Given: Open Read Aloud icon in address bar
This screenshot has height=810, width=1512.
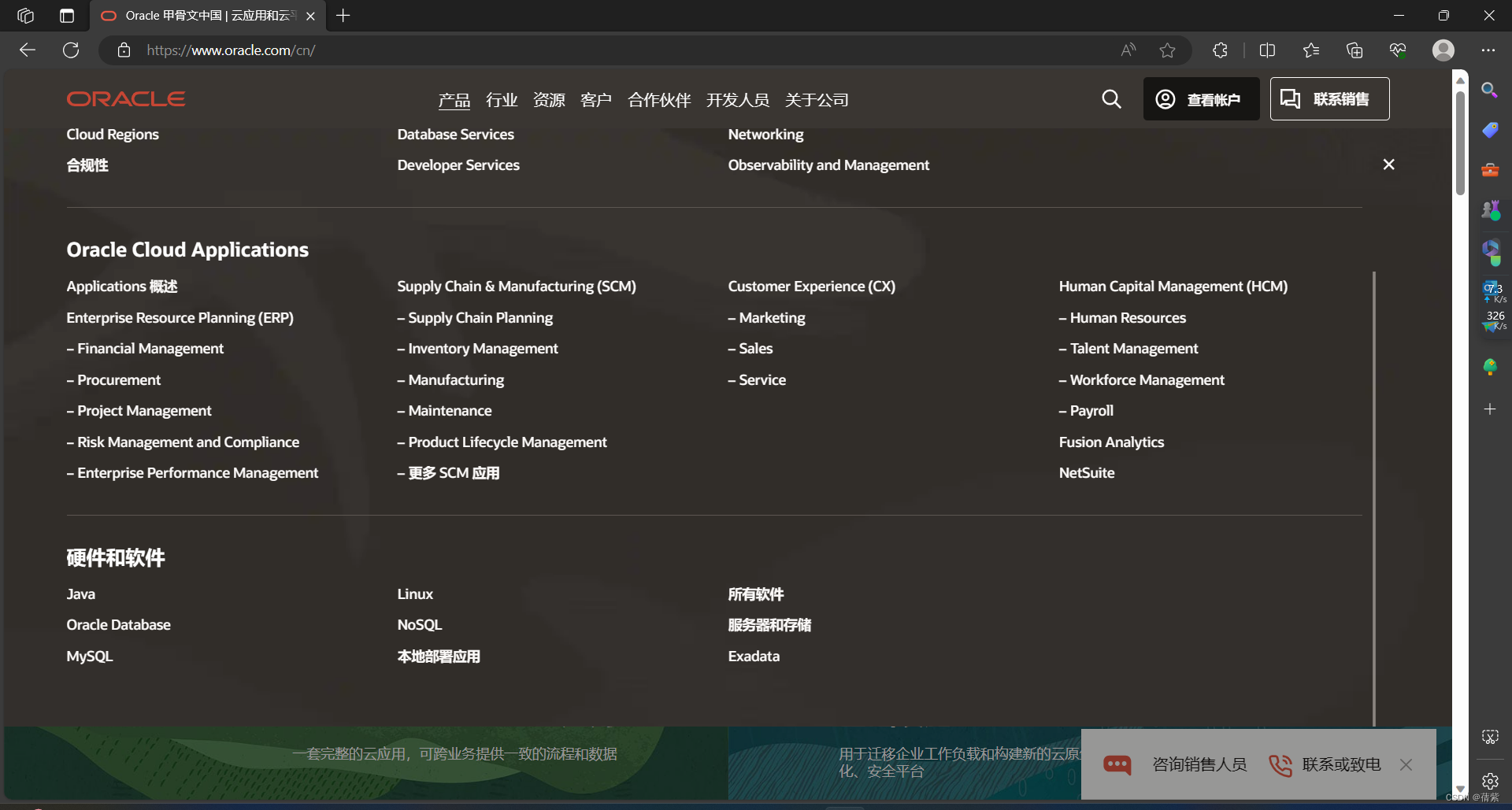Looking at the screenshot, I should pyautogui.click(x=1128, y=50).
